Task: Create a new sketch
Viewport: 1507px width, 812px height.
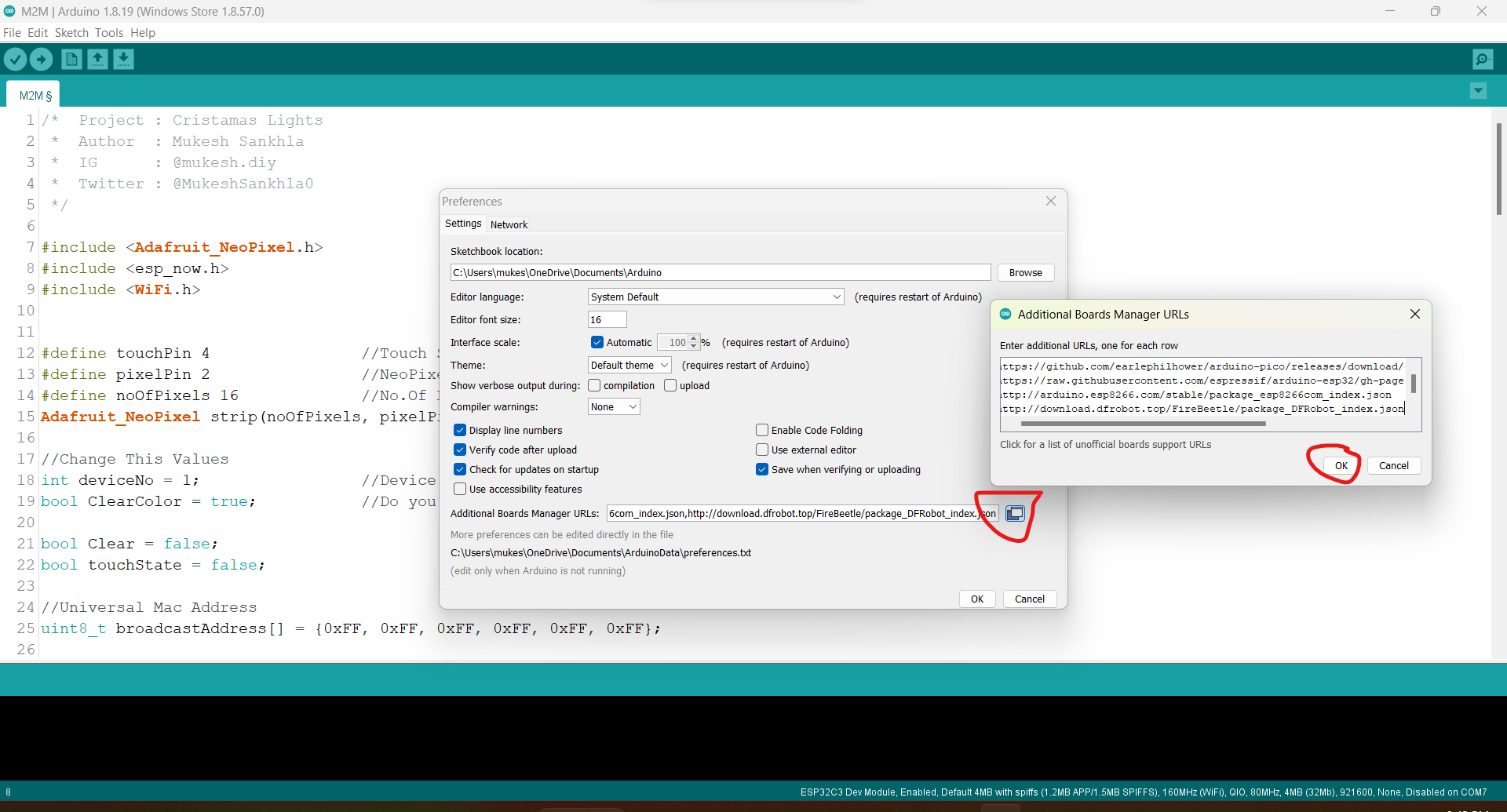Action: (x=71, y=59)
